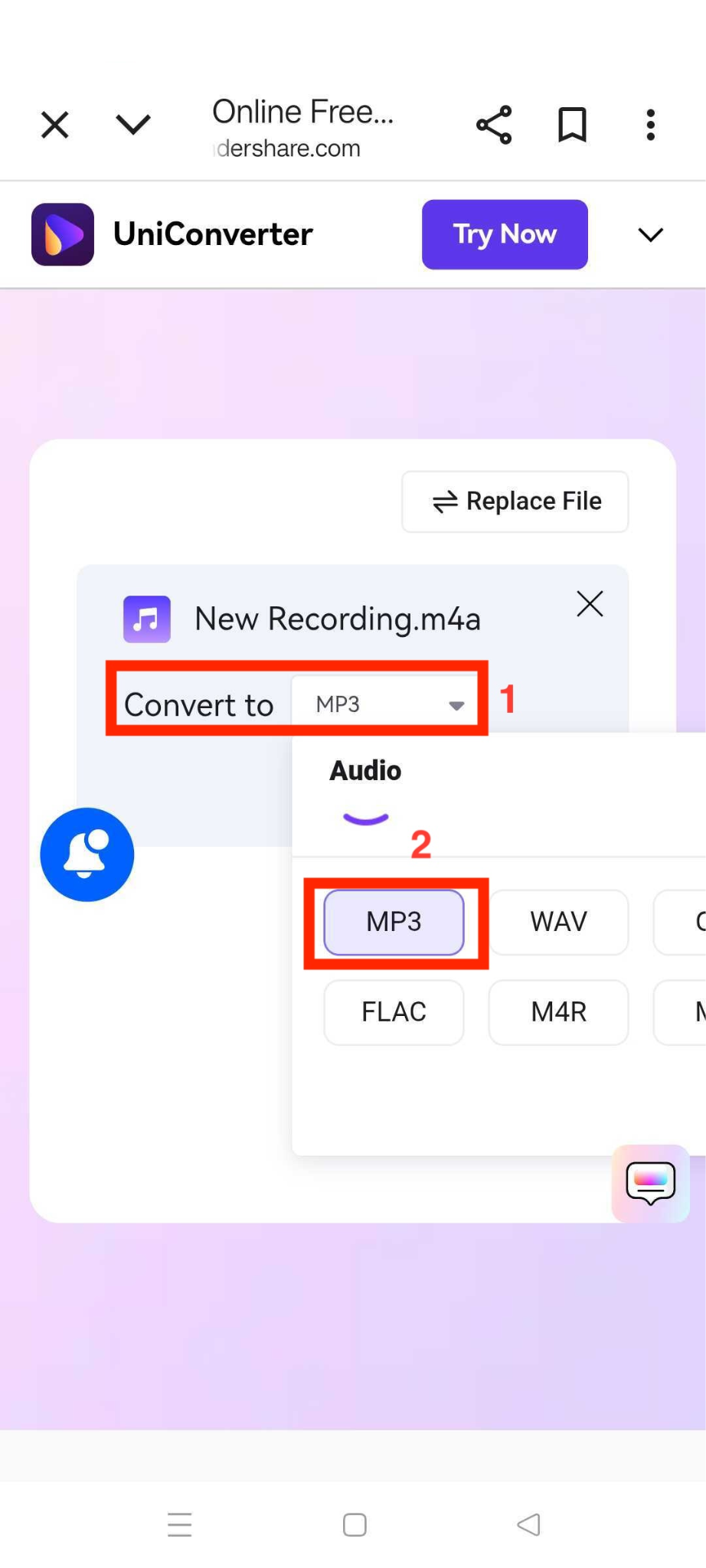
Task: Tap the UniConverter logo icon
Action: coord(63,234)
